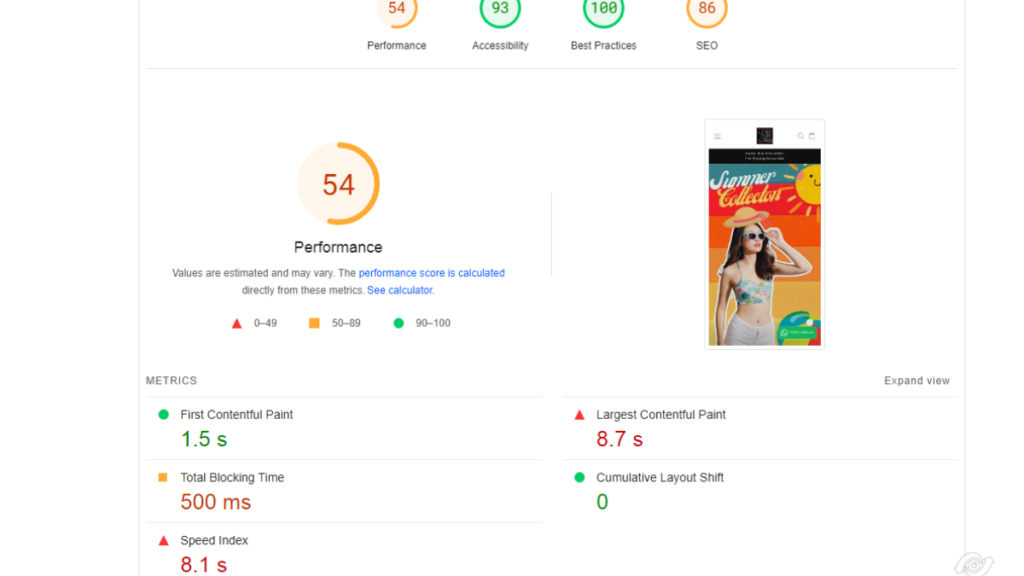Open the See calculator link
The width and height of the screenshot is (1024, 576).
pyautogui.click(x=399, y=290)
